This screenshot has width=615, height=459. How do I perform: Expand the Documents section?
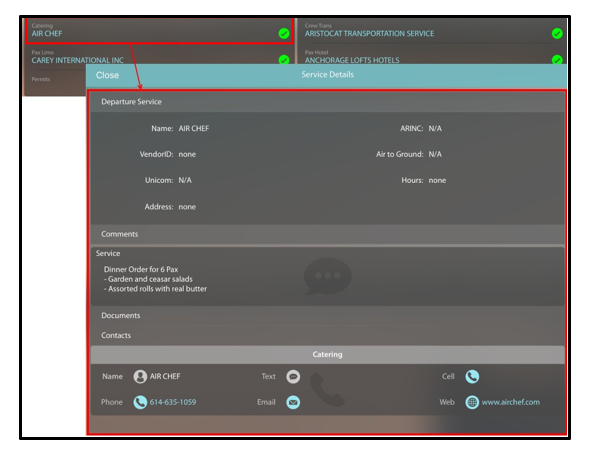point(121,316)
